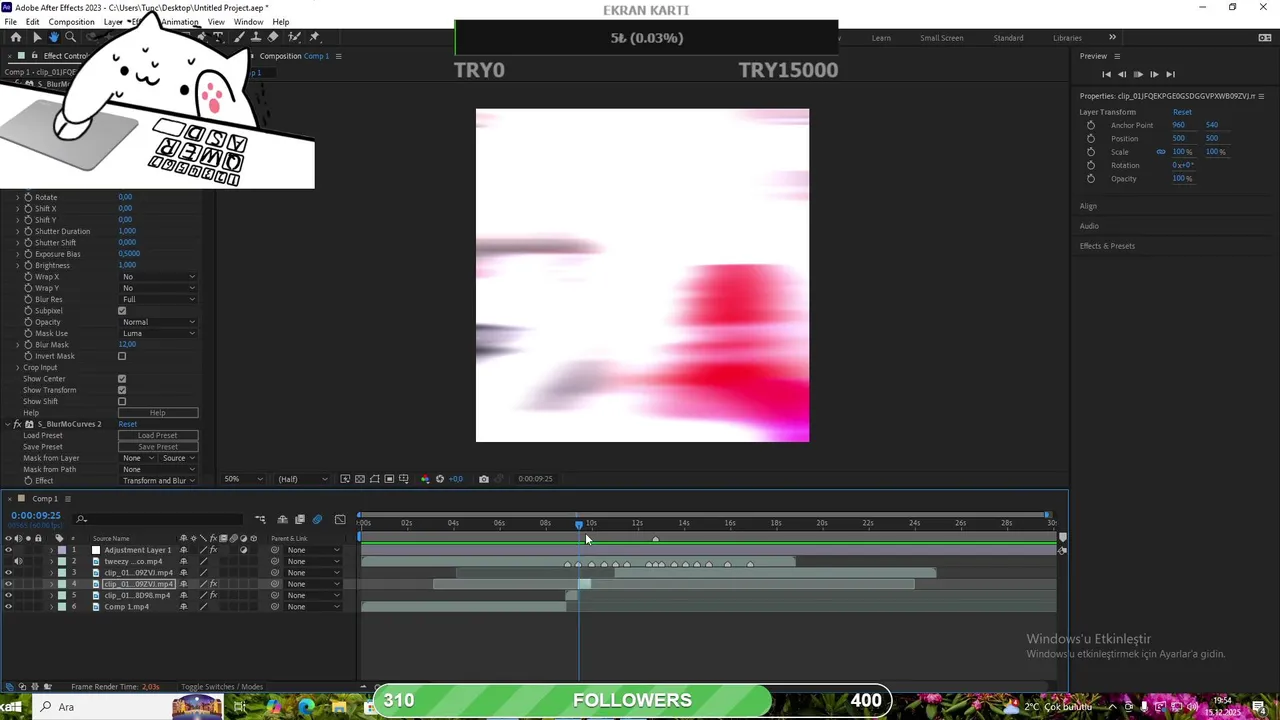Viewport: 1280px width, 720px height.
Task: Open the Window menu
Action: tap(248, 22)
